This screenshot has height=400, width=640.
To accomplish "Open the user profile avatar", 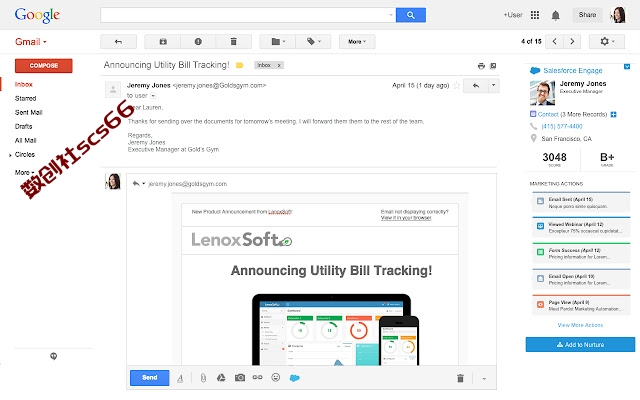I will (x=618, y=15).
